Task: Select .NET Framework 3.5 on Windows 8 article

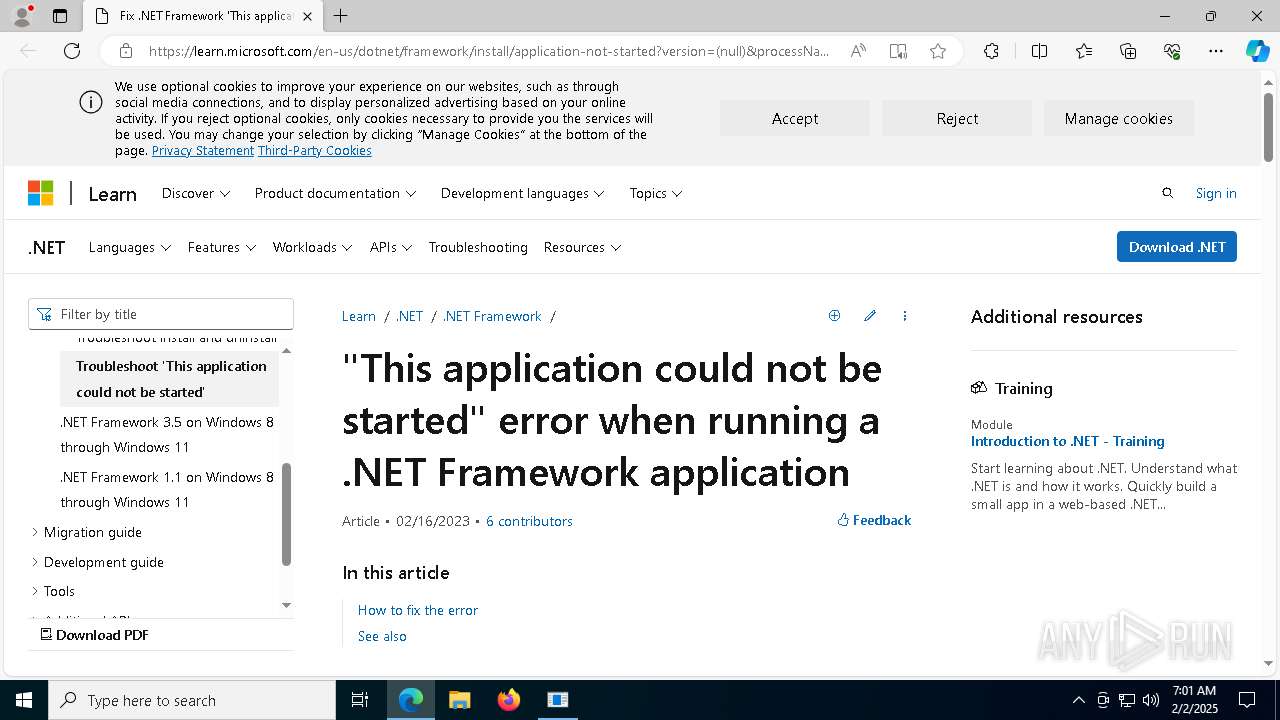Action: click(x=167, y=434)
